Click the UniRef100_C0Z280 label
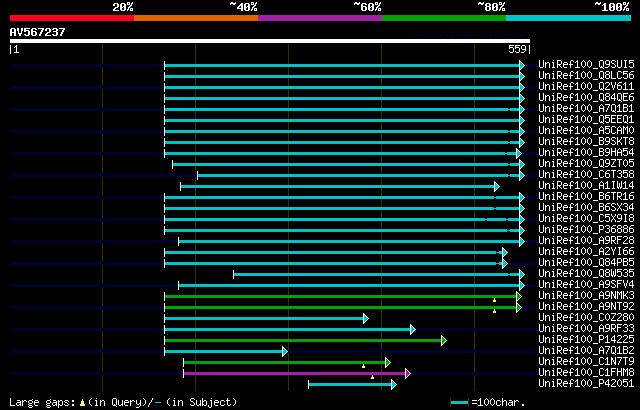 click(x=586, y=318)
